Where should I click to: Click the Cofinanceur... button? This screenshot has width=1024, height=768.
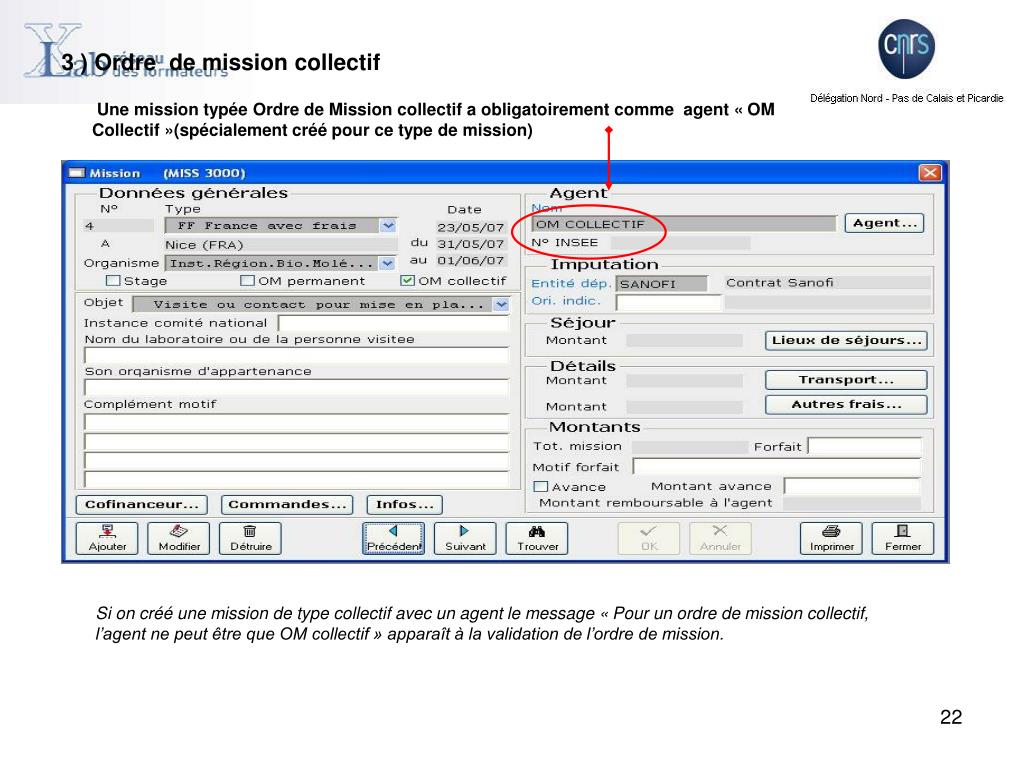point(142,505)
